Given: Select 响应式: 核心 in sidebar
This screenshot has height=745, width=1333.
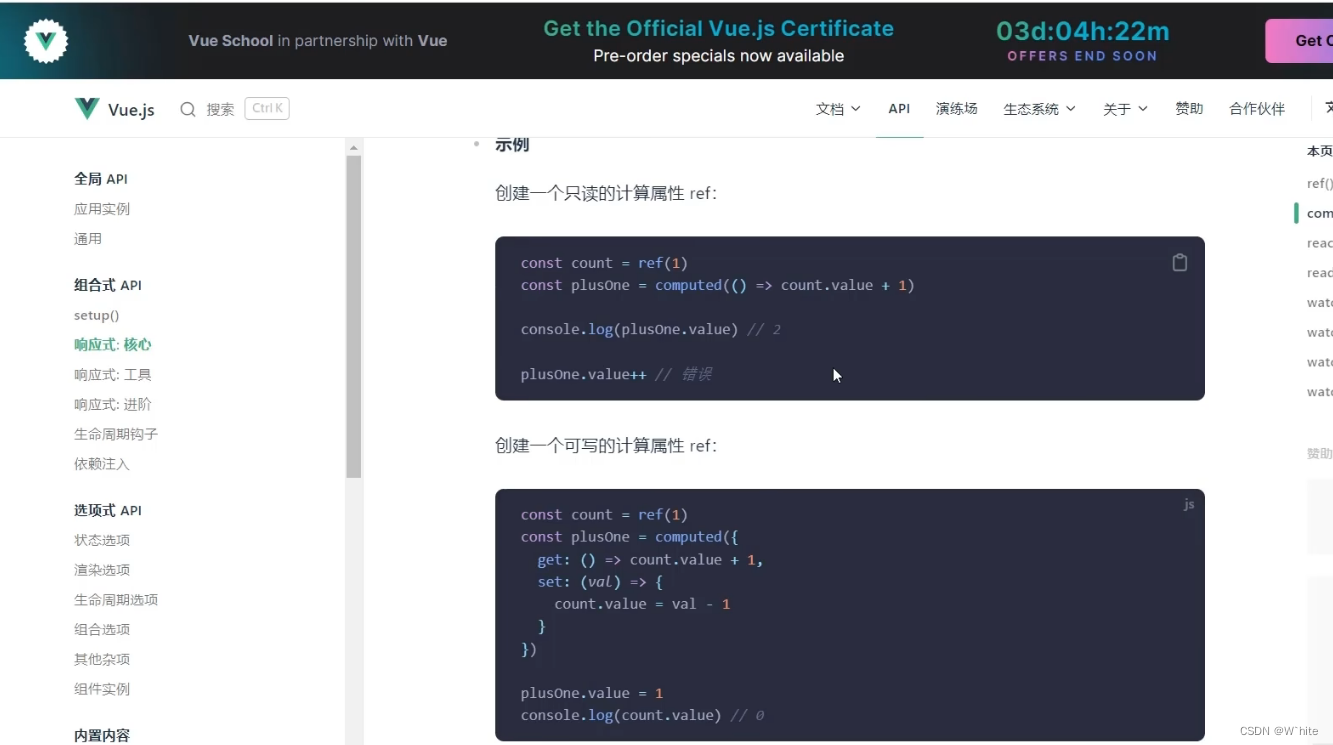Looking at the screenshot, I should pyautogui.click(x=113, y=344).
